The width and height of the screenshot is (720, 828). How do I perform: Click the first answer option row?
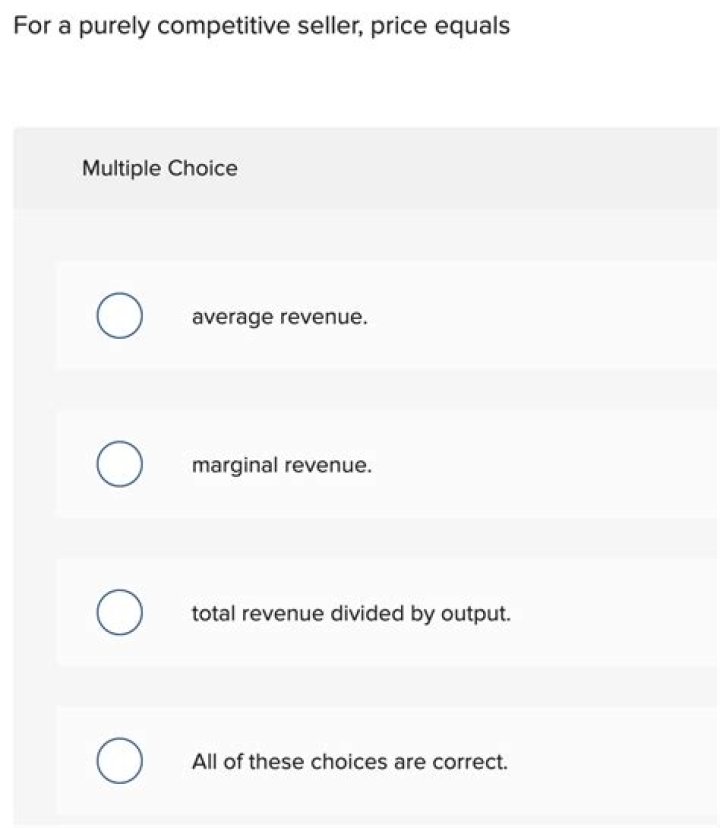tap(380, 315)
